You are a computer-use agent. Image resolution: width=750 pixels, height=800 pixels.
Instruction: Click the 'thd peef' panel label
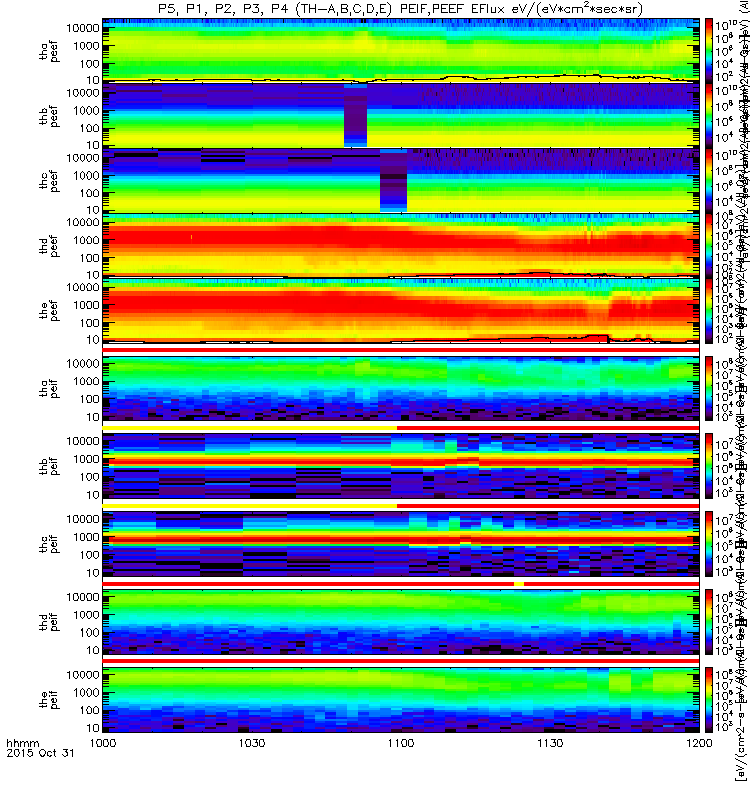(49, 246)
